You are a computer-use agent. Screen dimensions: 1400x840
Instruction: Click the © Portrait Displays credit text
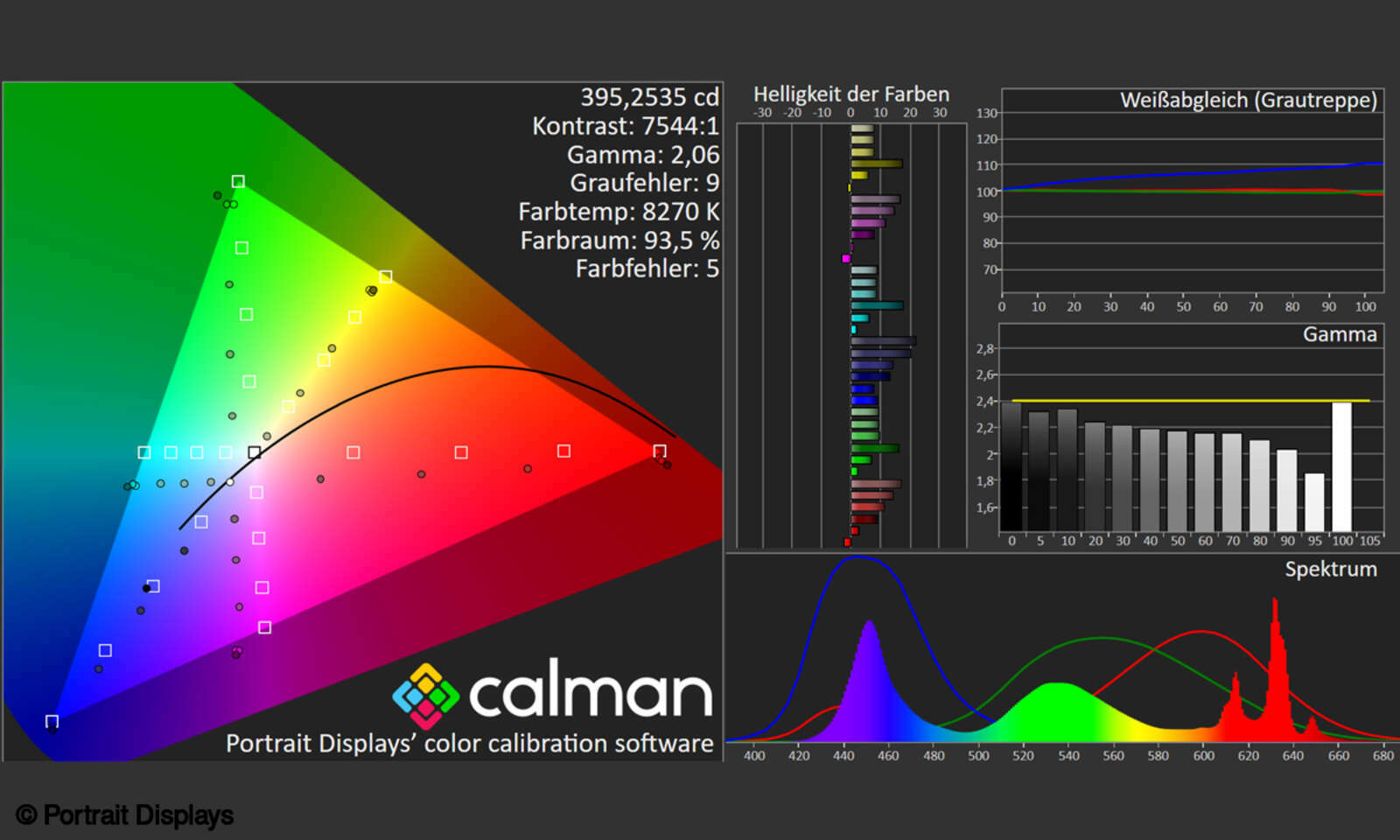pos(125,815)
